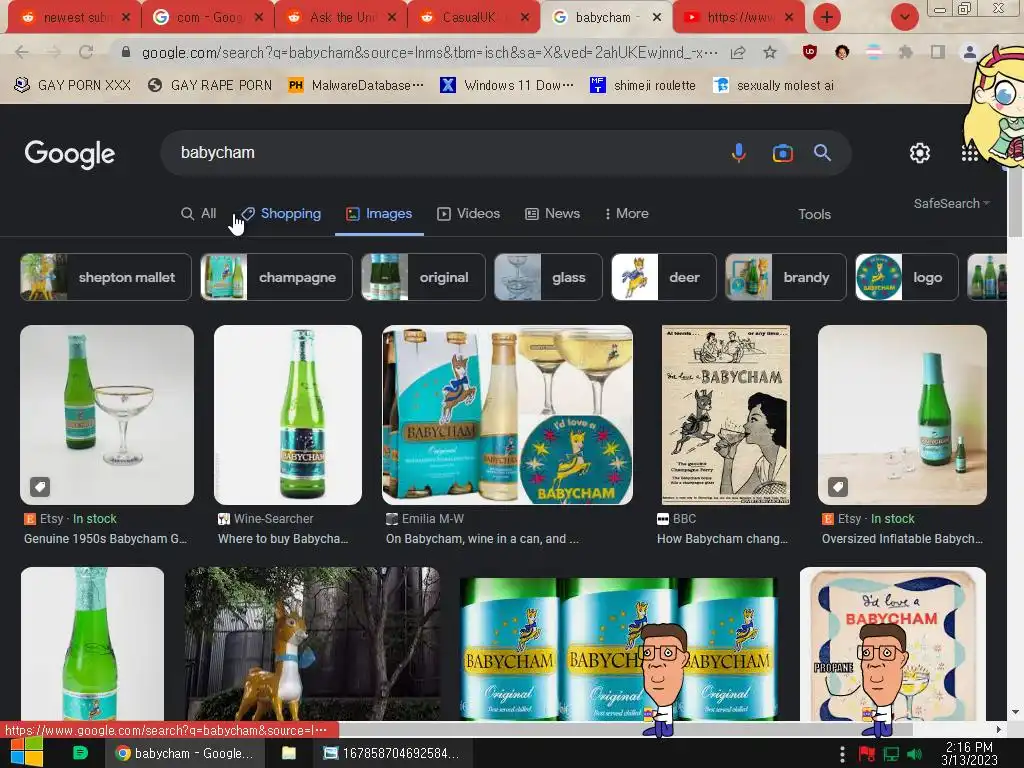Bookmark this page with the star icon
Viewport: 1024px width, 768px height.
tap(770, 52)
